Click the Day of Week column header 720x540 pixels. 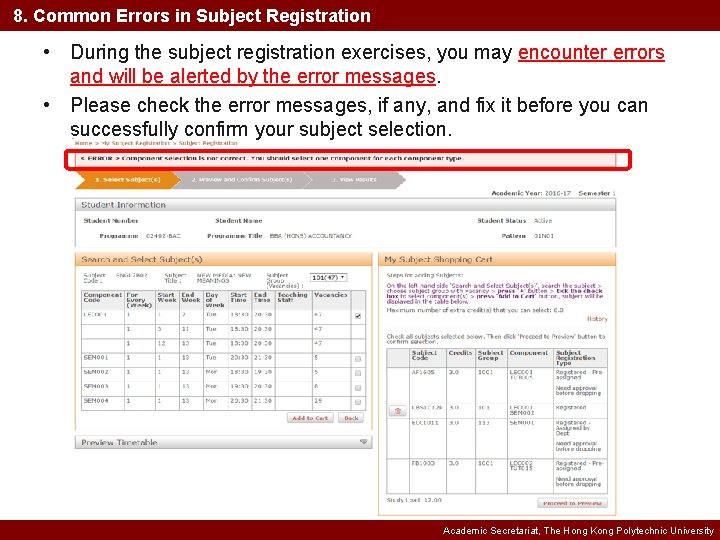[x=214, y=300]
